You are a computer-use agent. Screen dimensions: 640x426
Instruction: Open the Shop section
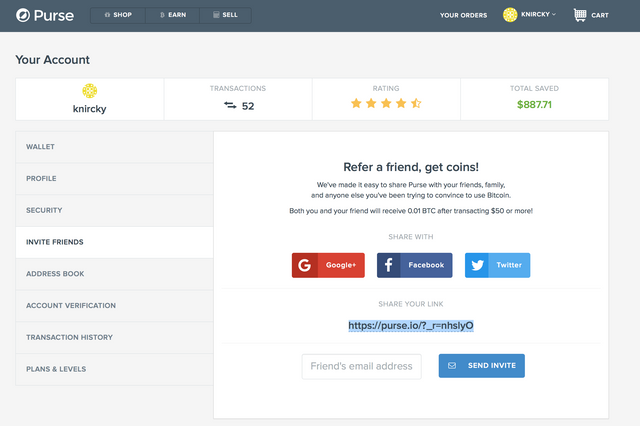pos(118,15)
